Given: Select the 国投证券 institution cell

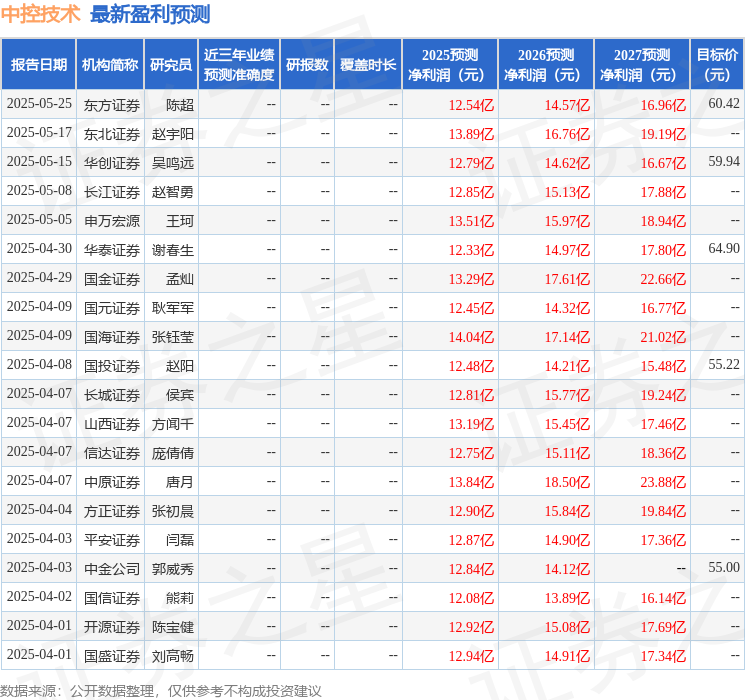Looking at the screenshot, I should pyautogui.click(x=112, y=366).
